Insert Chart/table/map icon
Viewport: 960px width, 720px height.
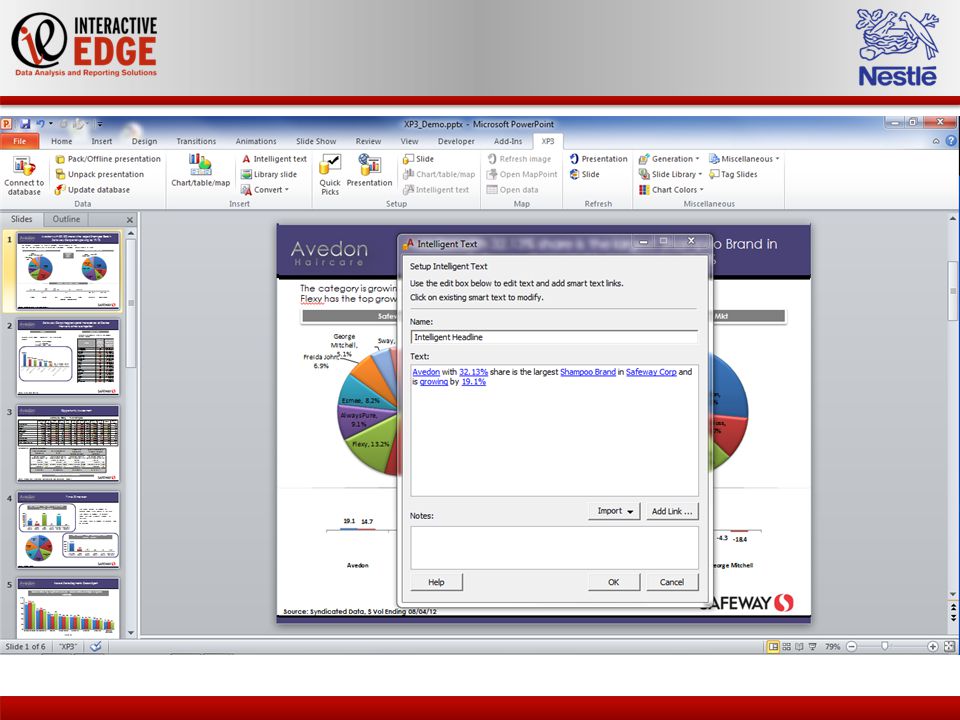point(200,170)
